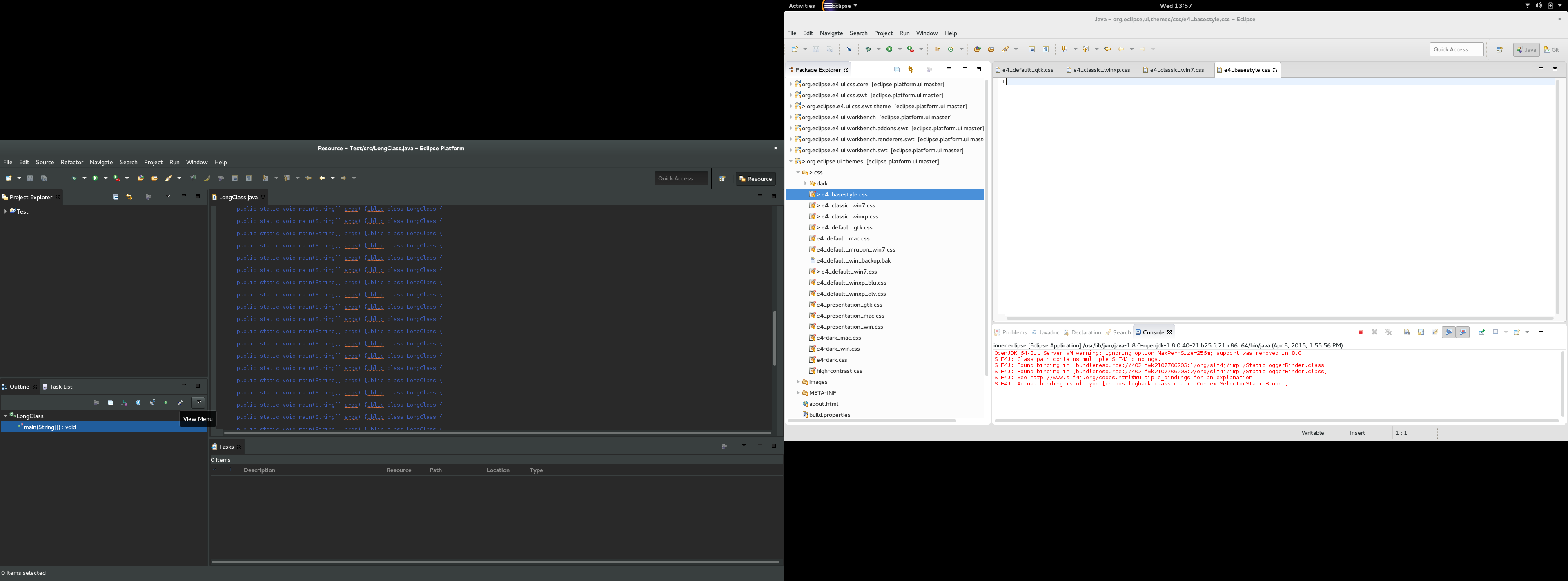Click Sort icon in Outline view toolbar

tap(124, 403)
